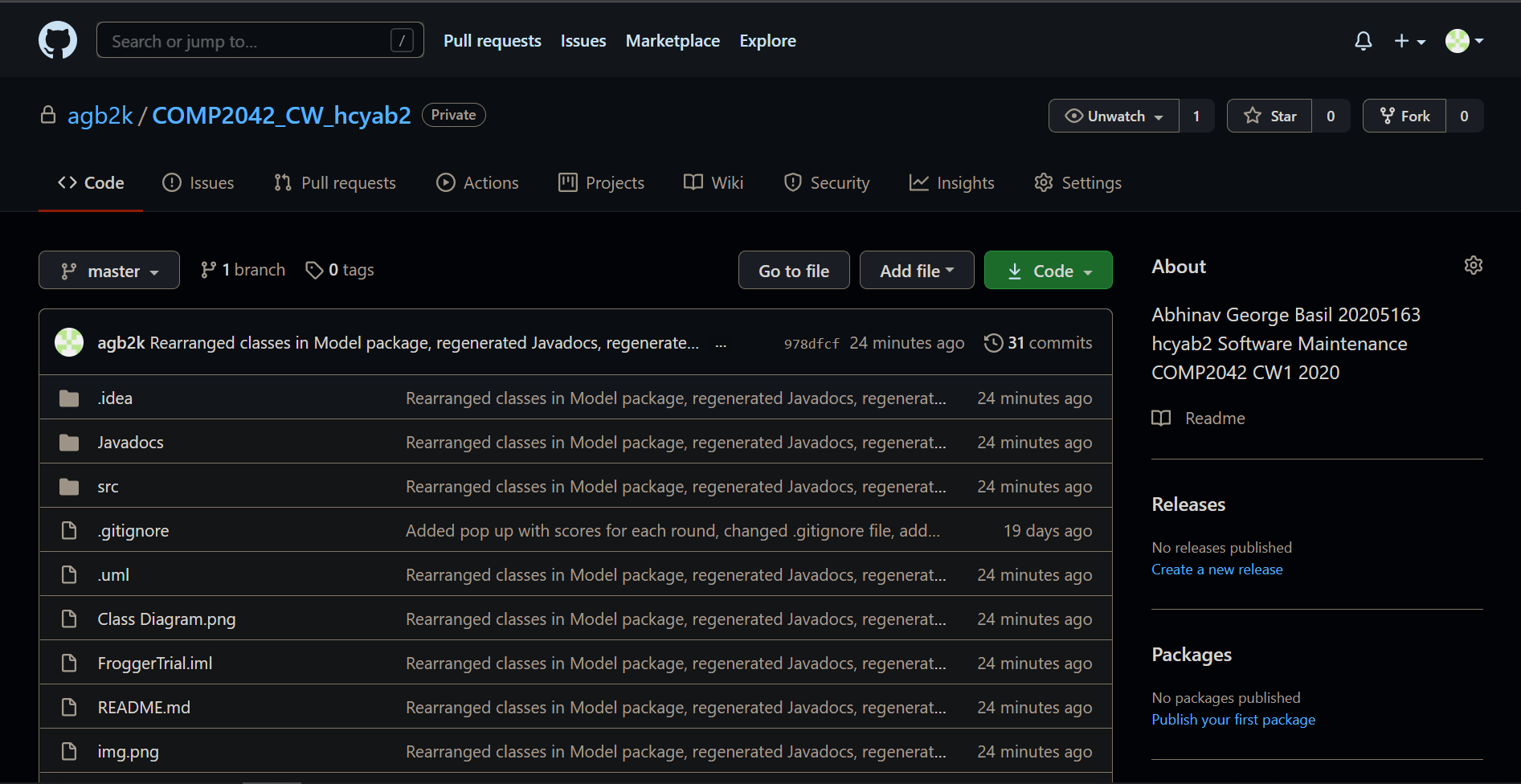Open the user avatar menu

click(x=1464, y=41)
